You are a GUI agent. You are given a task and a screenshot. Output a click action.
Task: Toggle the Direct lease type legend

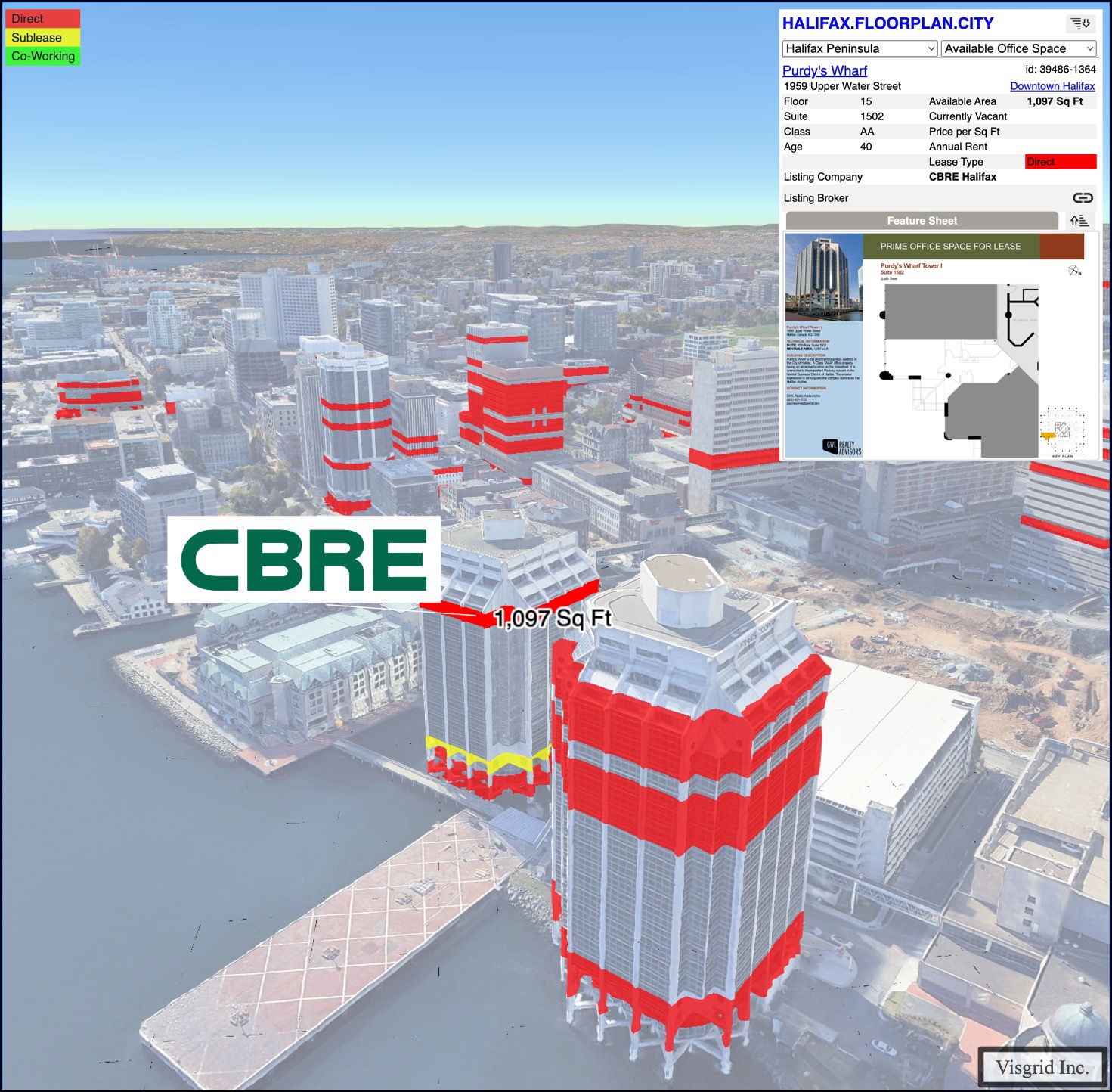[x=42, y=19]
